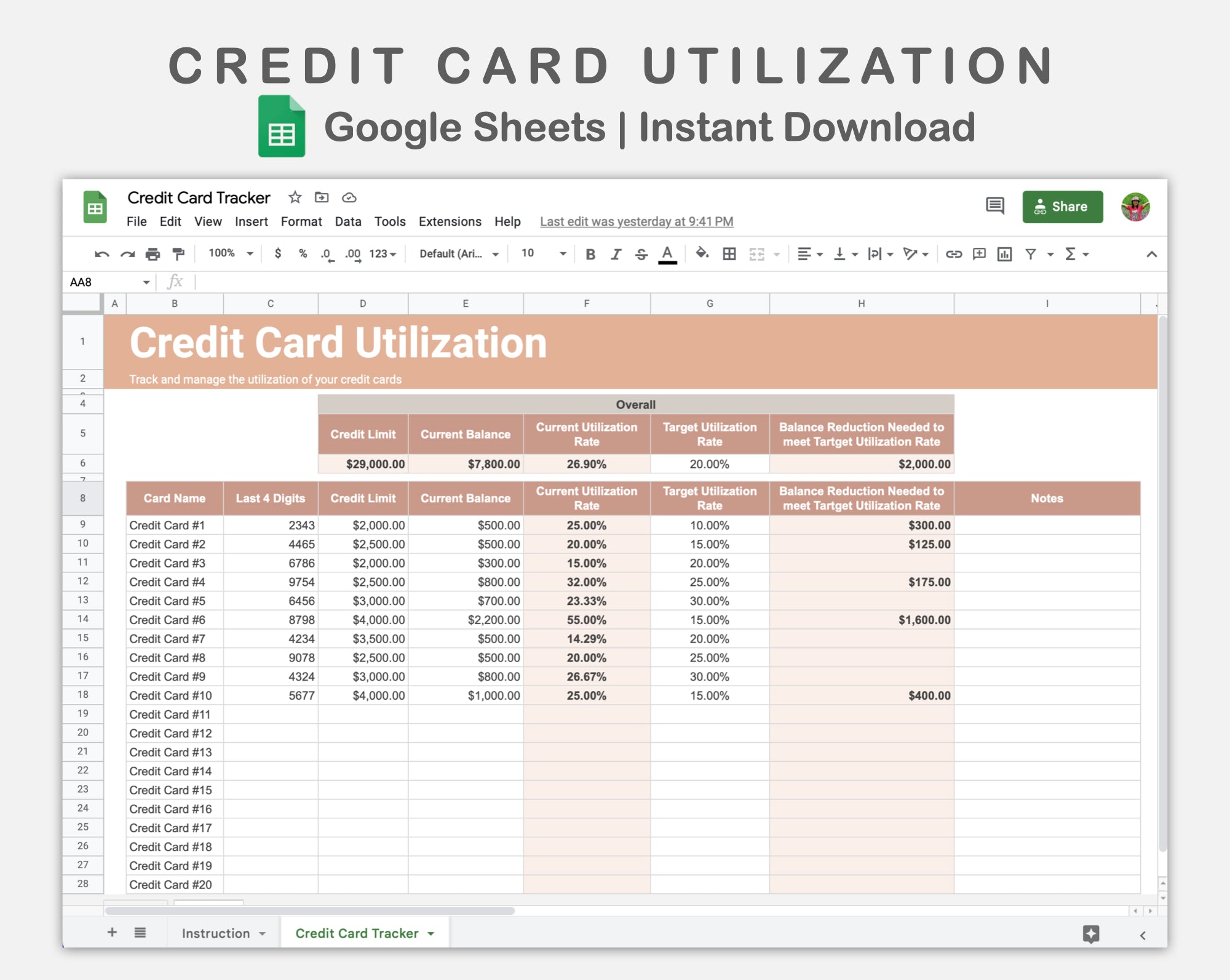Toggle bold formatting

pos(590,253)
